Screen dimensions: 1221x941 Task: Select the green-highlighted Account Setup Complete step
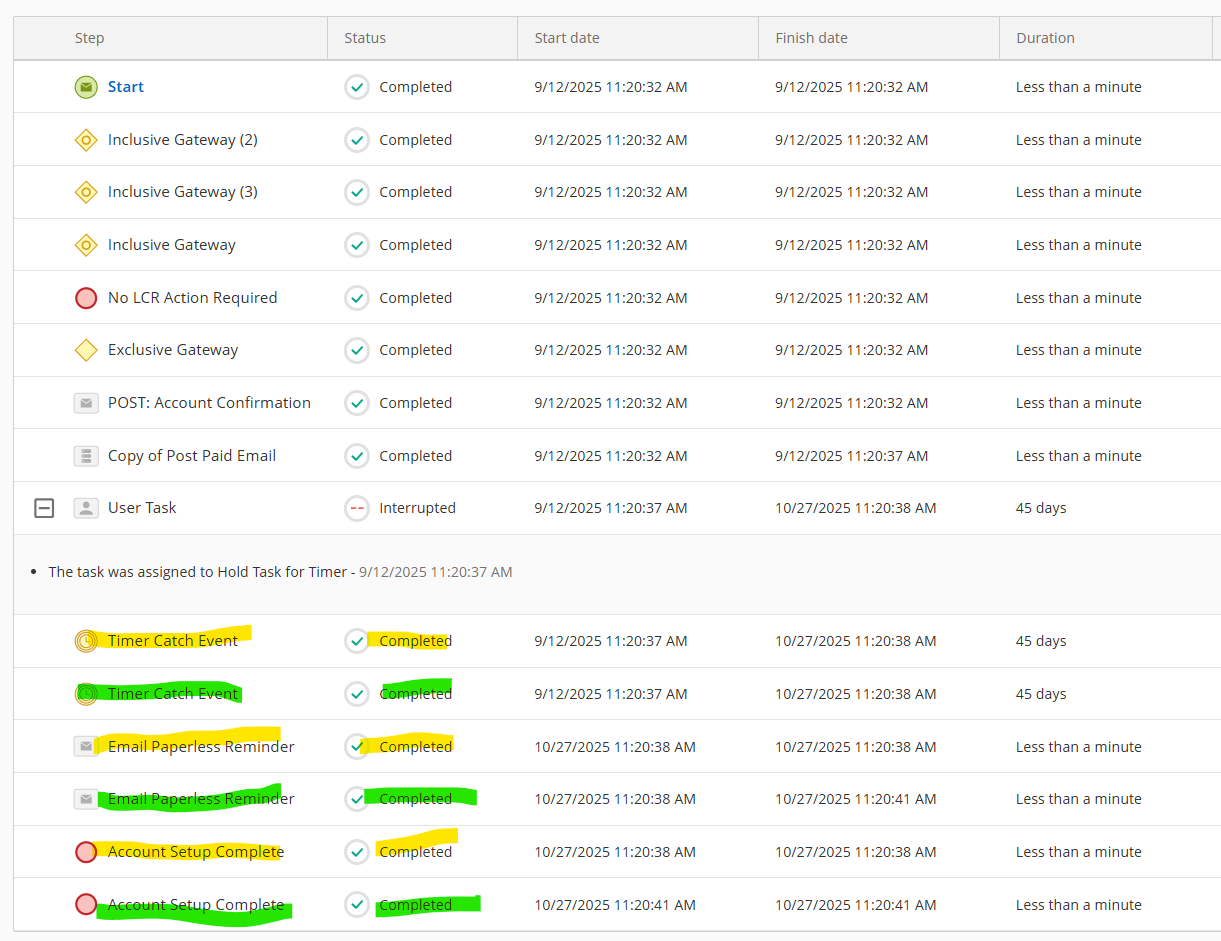[196, 905]
